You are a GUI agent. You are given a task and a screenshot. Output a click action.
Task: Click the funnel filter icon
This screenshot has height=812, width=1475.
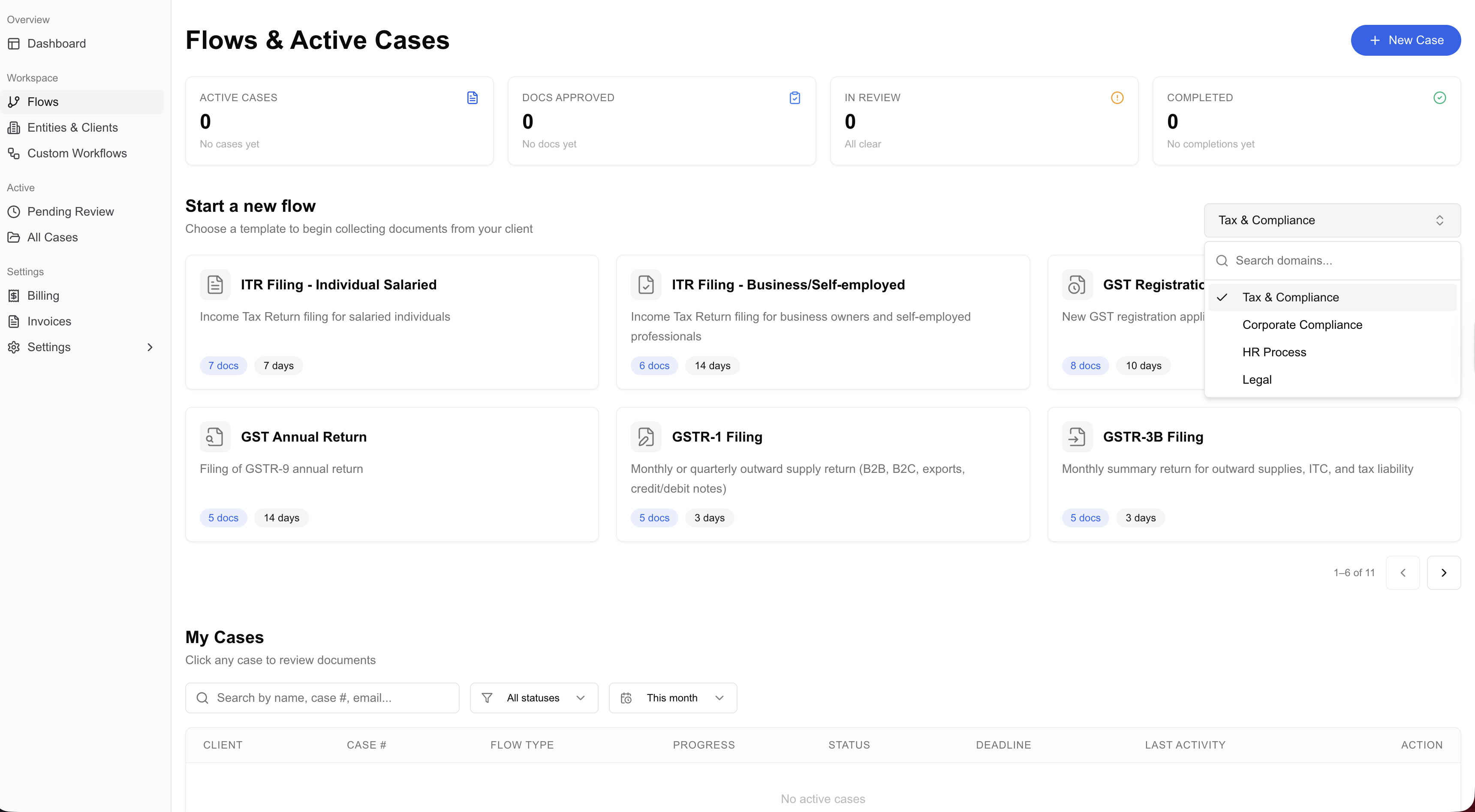tap(487, 698)
